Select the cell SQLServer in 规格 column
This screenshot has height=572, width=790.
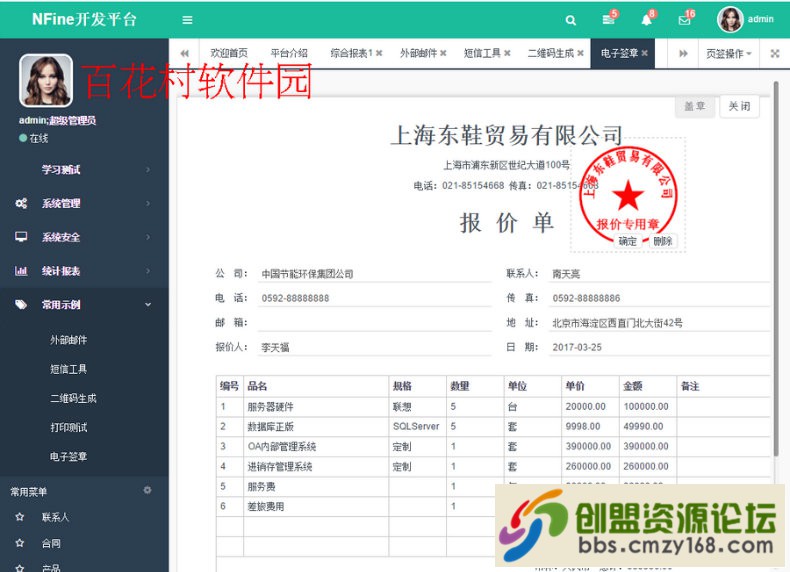tap(417, 426)
